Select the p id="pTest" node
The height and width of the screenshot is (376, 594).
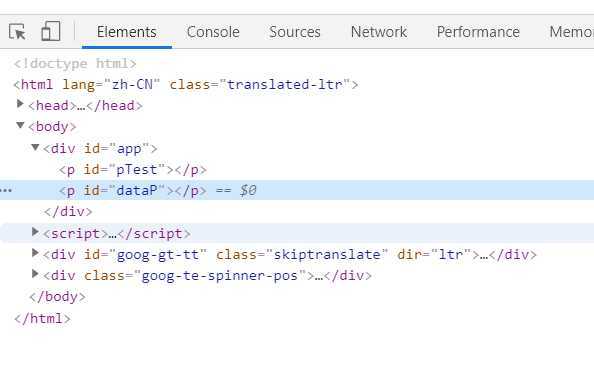pyautogui.click(x=133, y=170)
